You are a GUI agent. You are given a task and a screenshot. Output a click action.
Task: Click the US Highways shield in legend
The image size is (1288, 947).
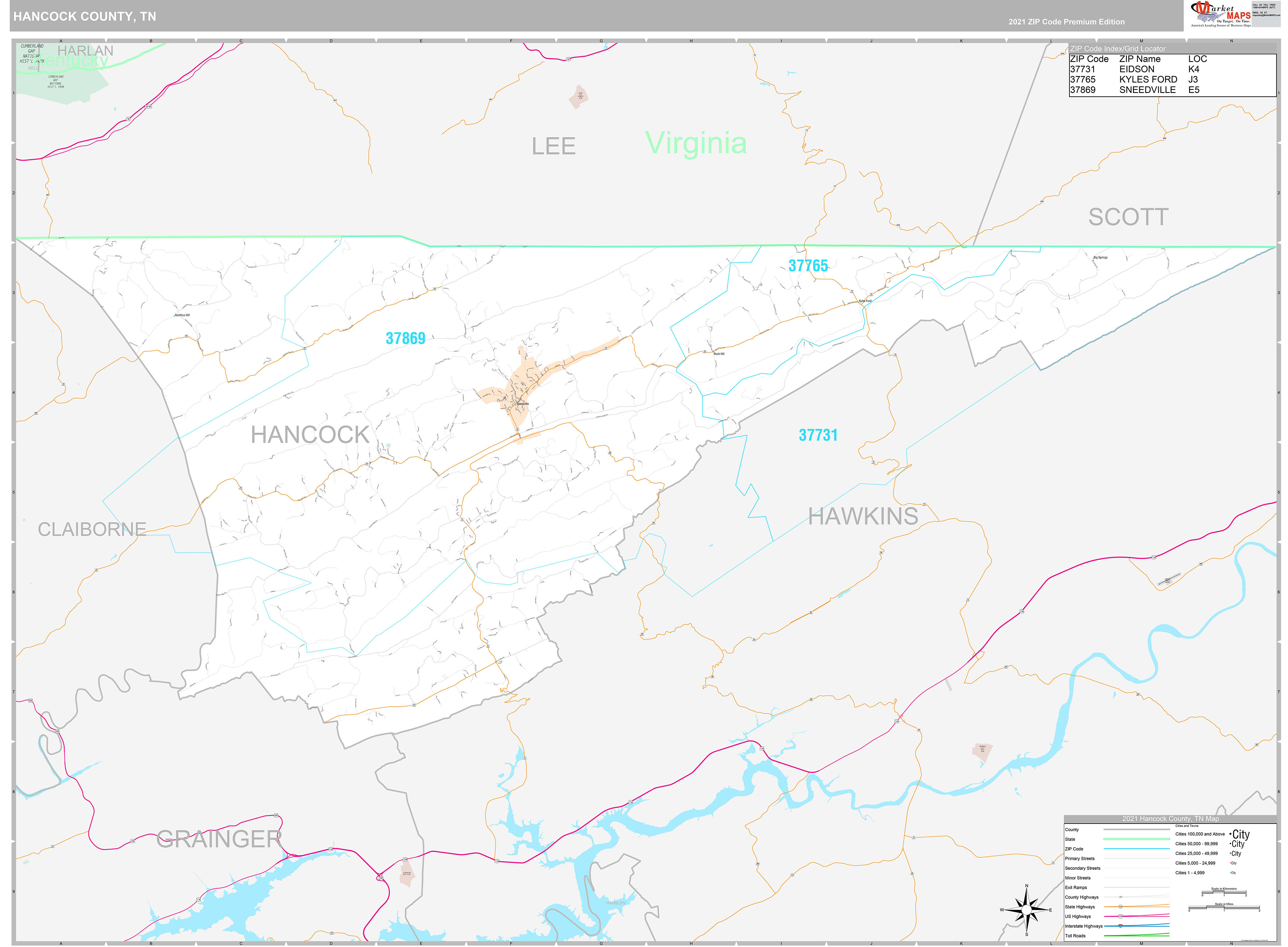pos(1120,916)
